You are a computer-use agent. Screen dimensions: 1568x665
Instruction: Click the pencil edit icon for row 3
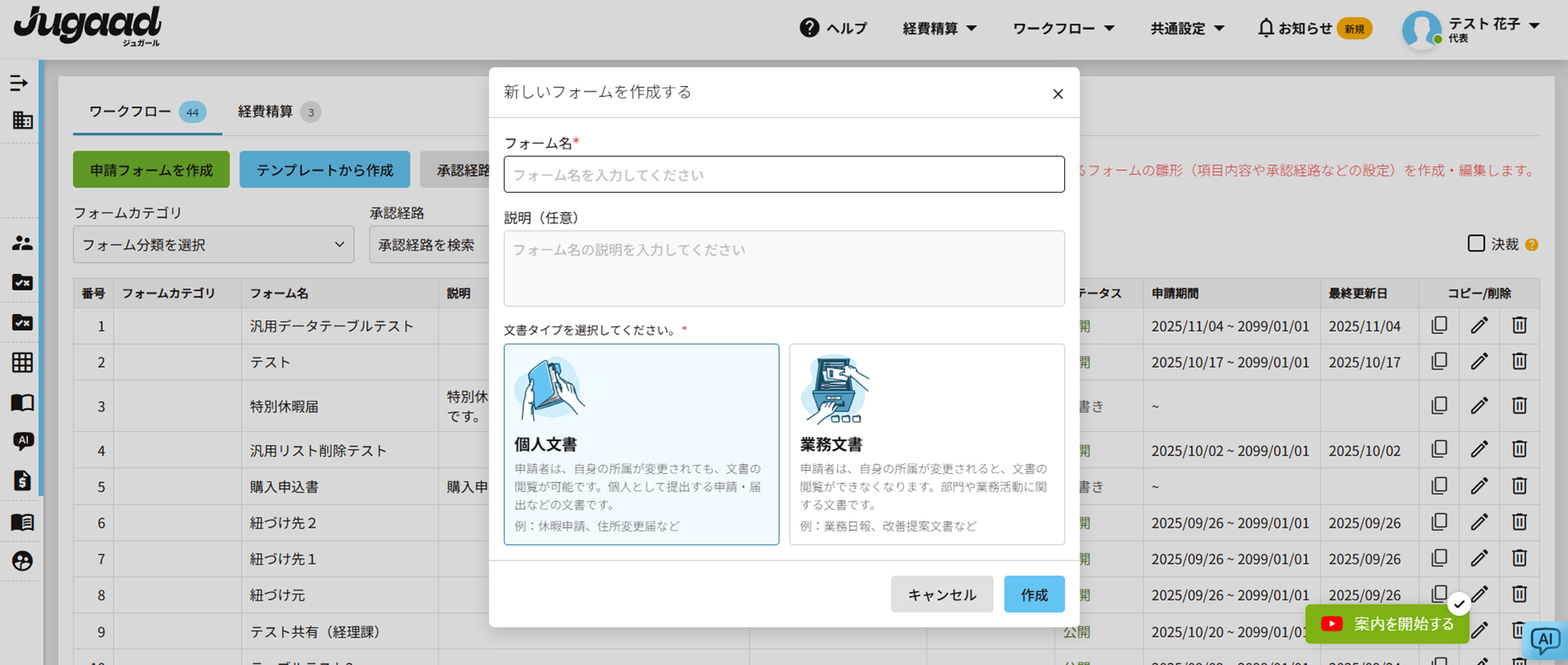pos(1479,406)
